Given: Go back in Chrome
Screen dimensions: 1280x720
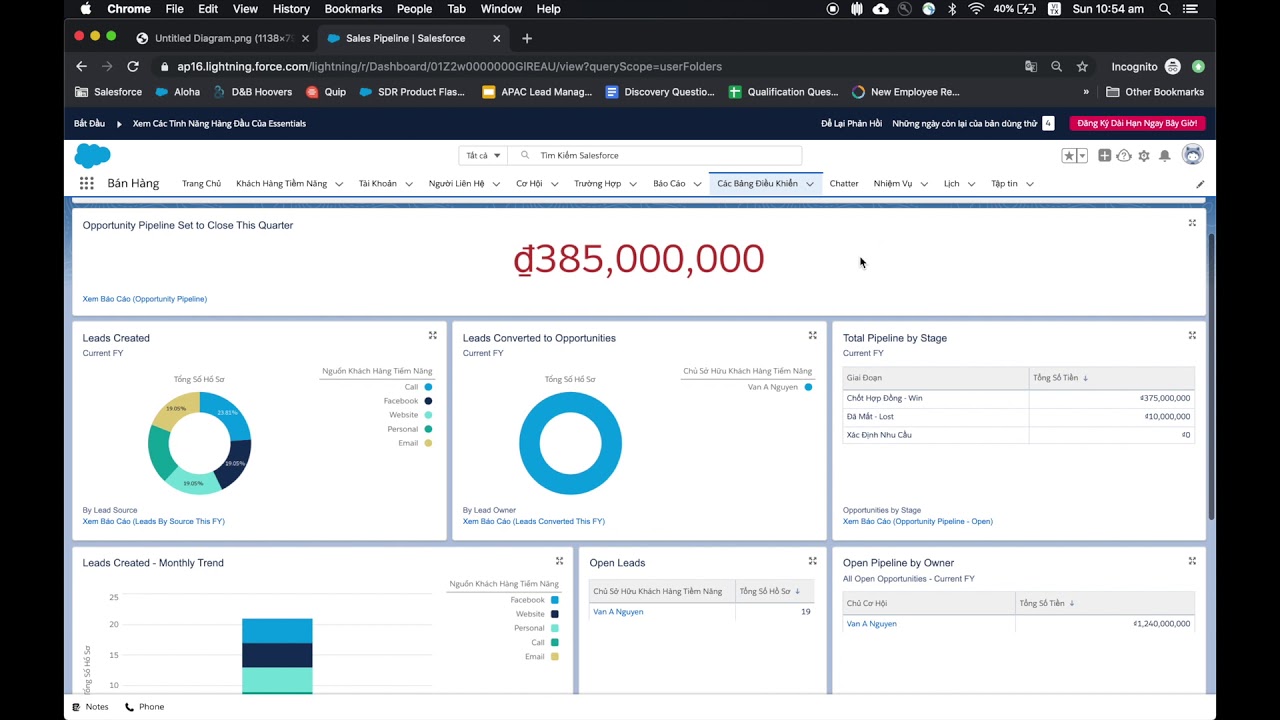Looking at the screenshot, I should [x=82, y=66].
